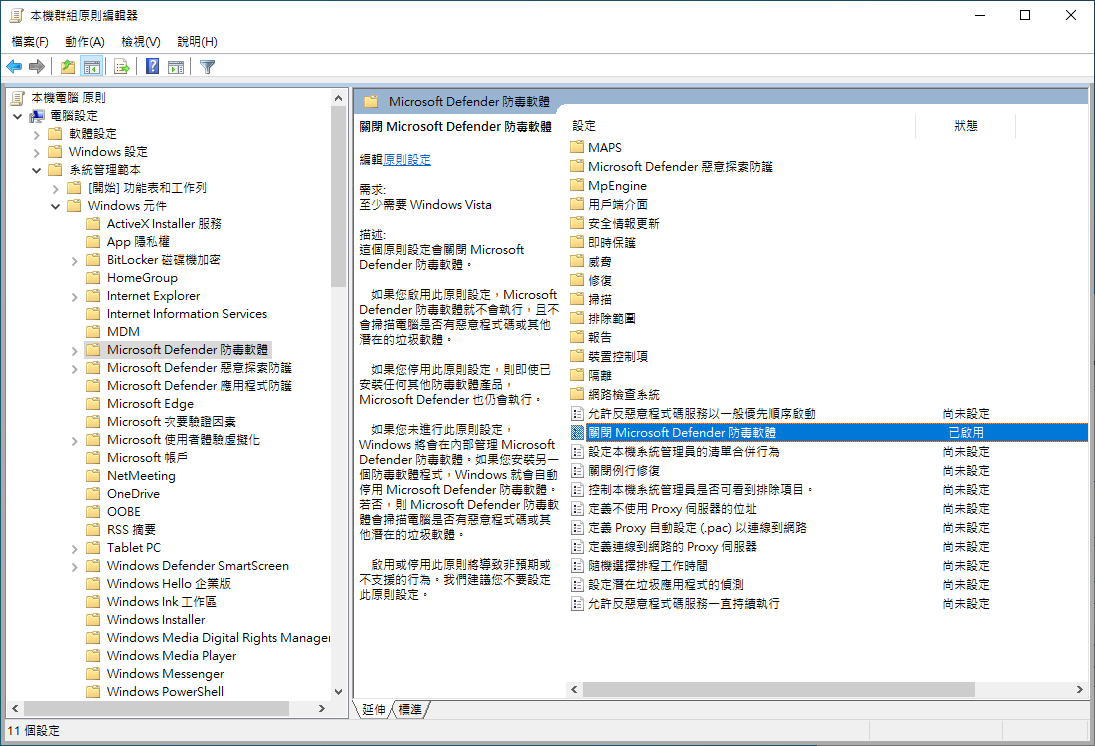Select the 即時保護 folder icon
Image resolution: width=1095 pixels, height=746 pixels.
coord(577,242)
